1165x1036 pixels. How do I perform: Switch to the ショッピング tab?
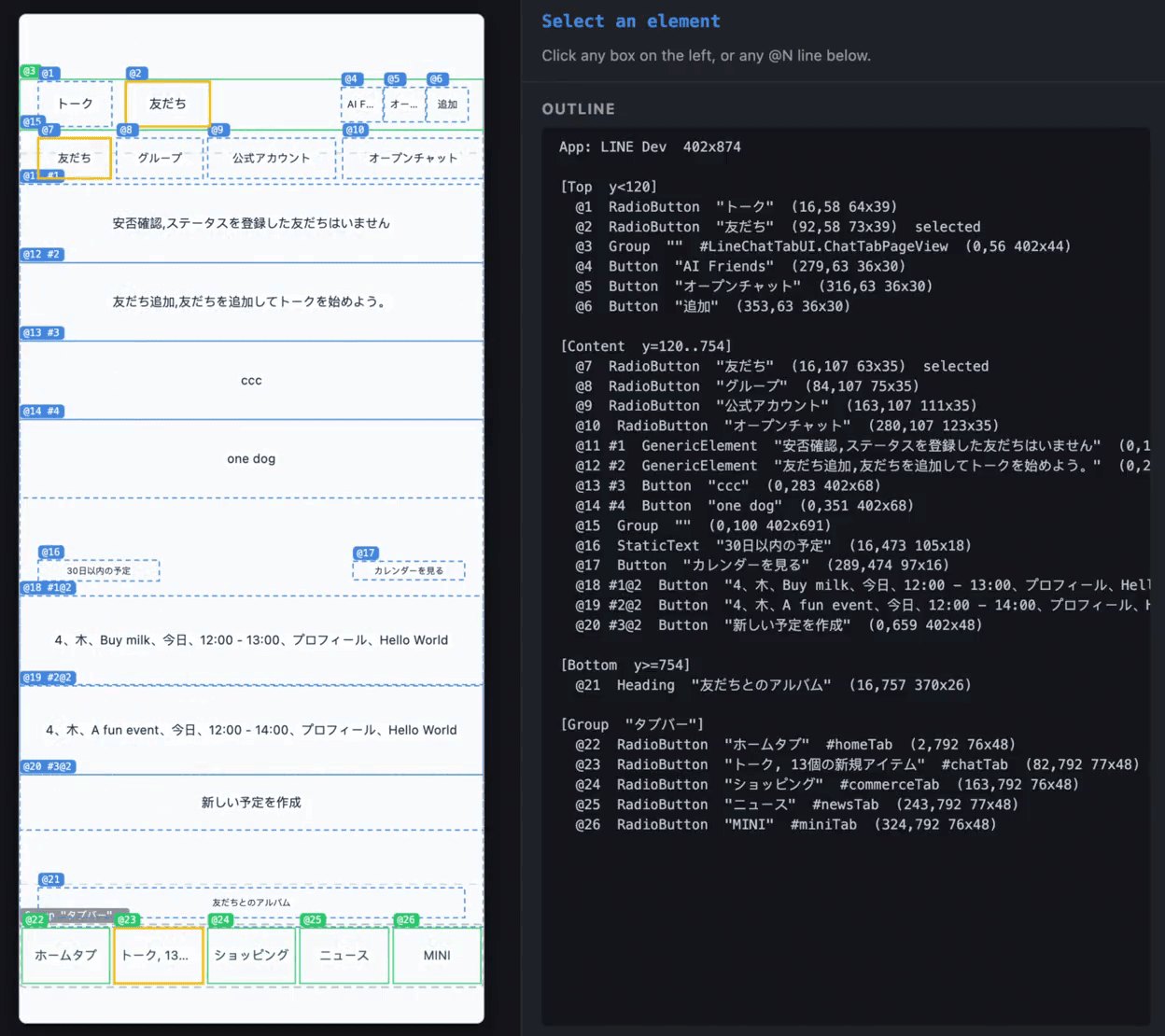(251, 955)
